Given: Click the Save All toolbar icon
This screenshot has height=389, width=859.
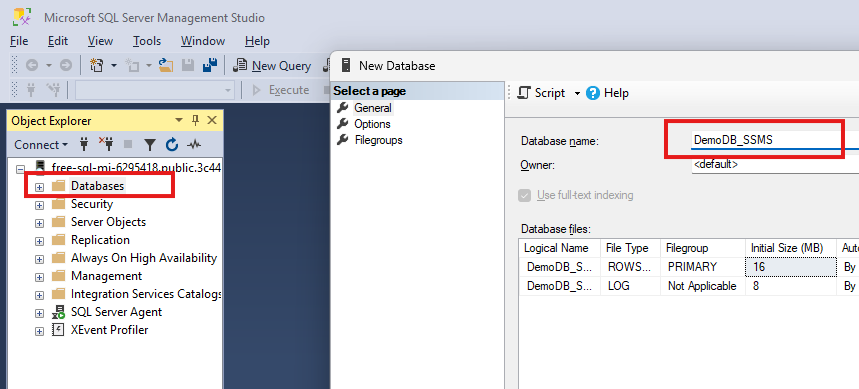Looking at the screenshot, I should [210, 66].
